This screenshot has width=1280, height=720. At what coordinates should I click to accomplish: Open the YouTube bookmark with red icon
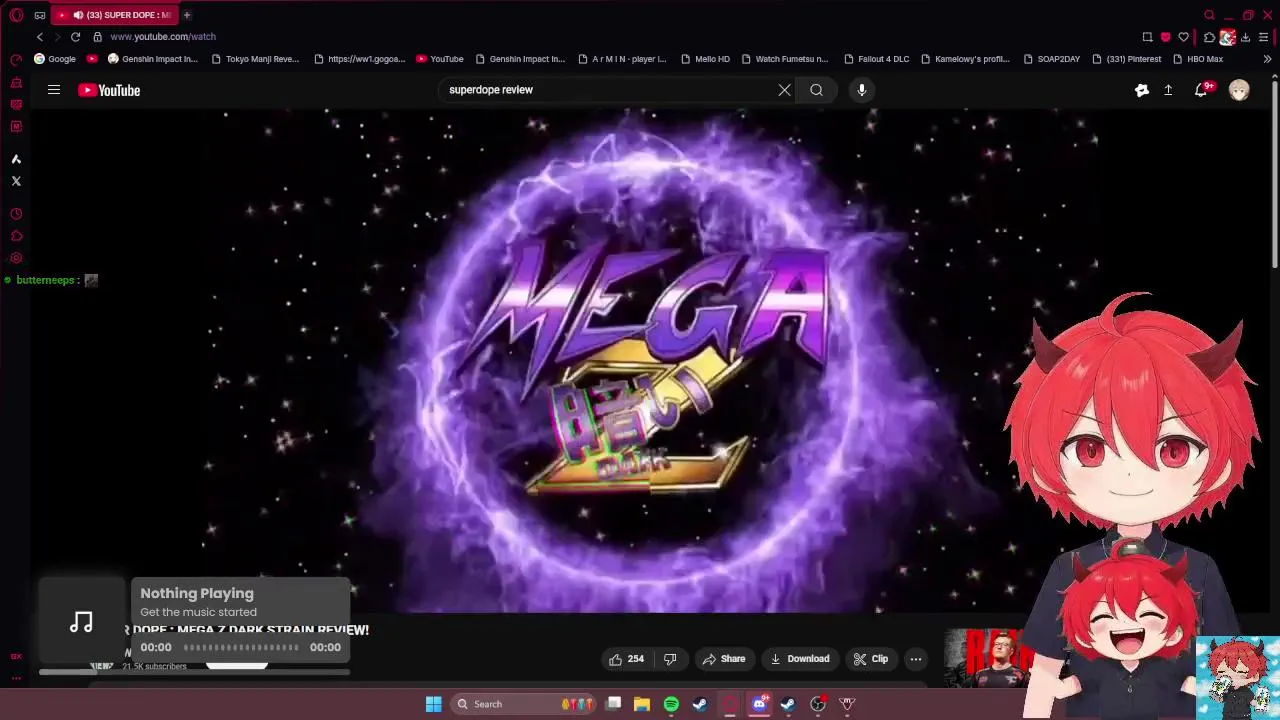pyautogui.click(x=439, y=59)
